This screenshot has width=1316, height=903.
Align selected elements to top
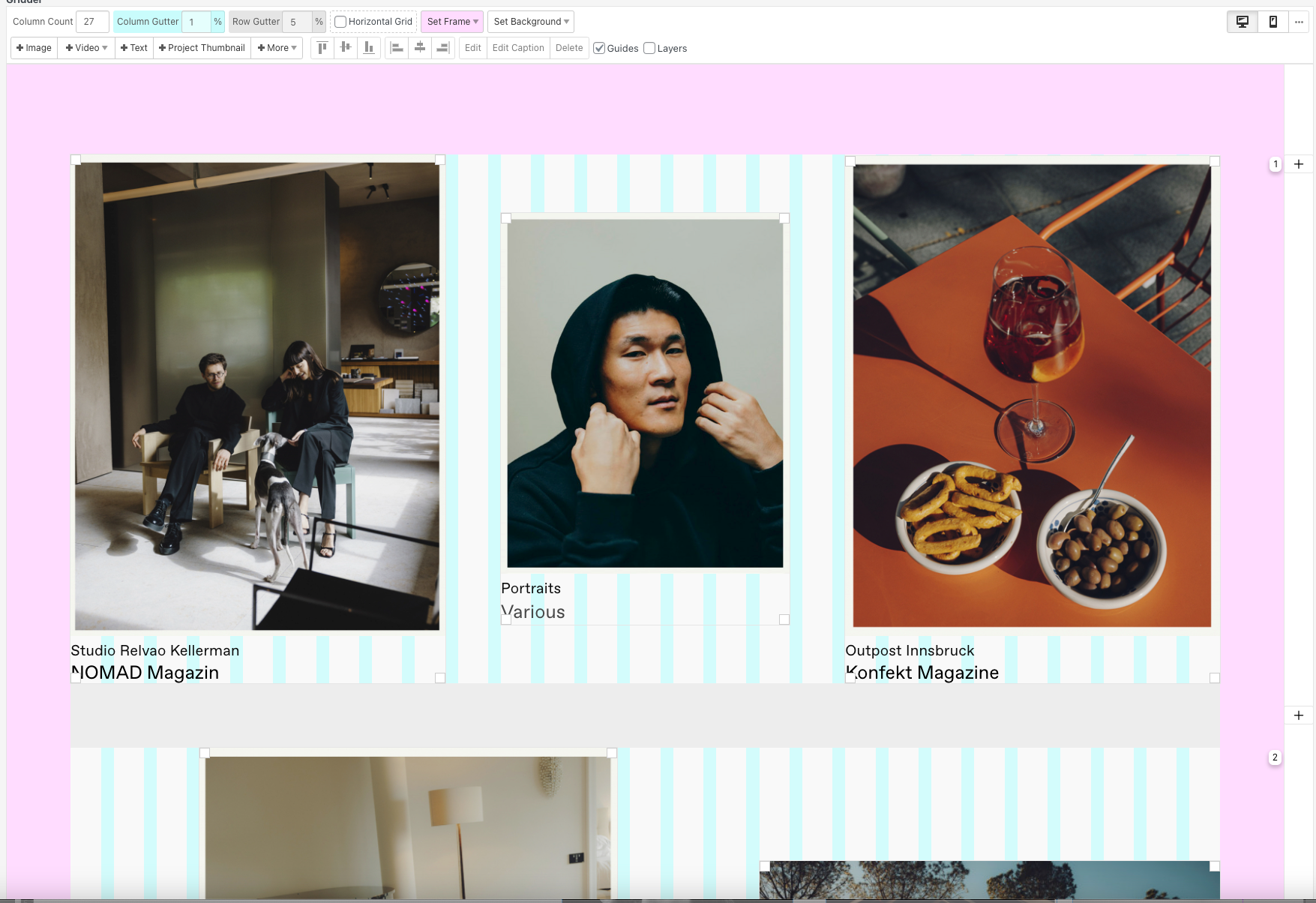click(x=322, y=48)
